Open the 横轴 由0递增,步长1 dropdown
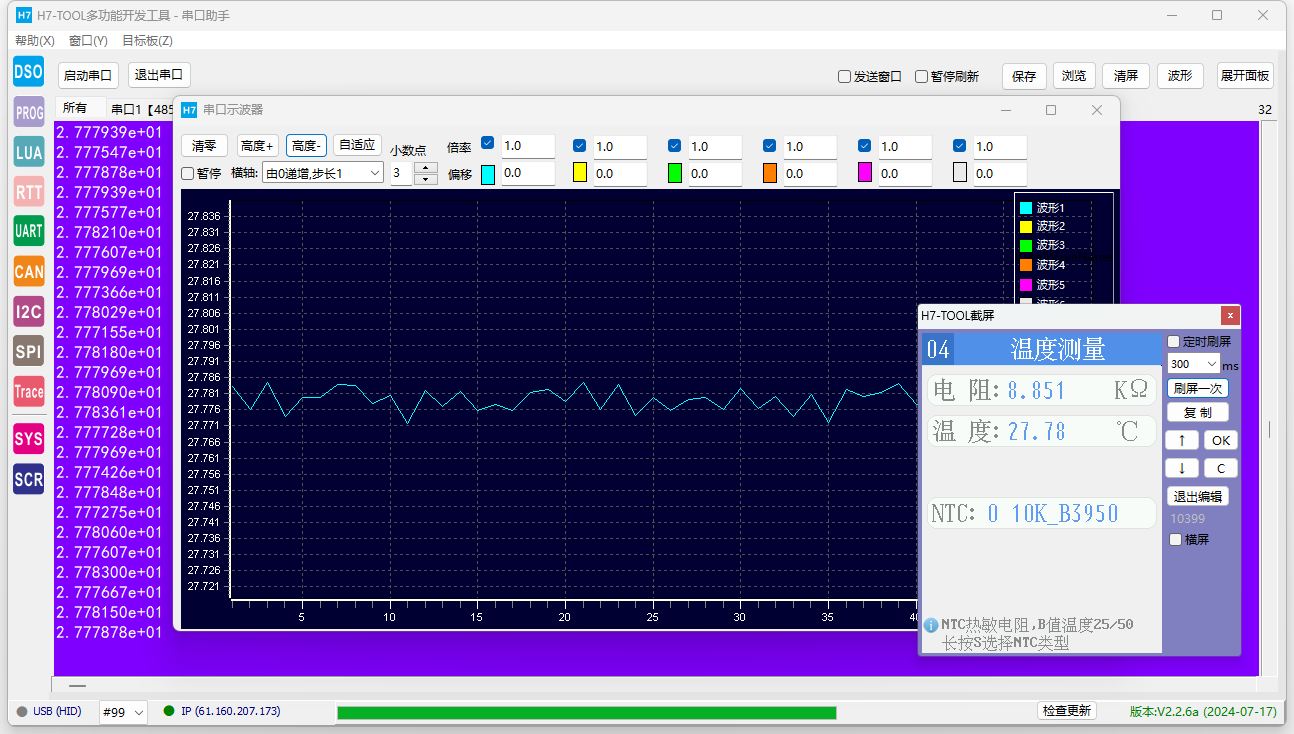The height and width of the screenshot is (734, 1294). click(x=323, y=173)
